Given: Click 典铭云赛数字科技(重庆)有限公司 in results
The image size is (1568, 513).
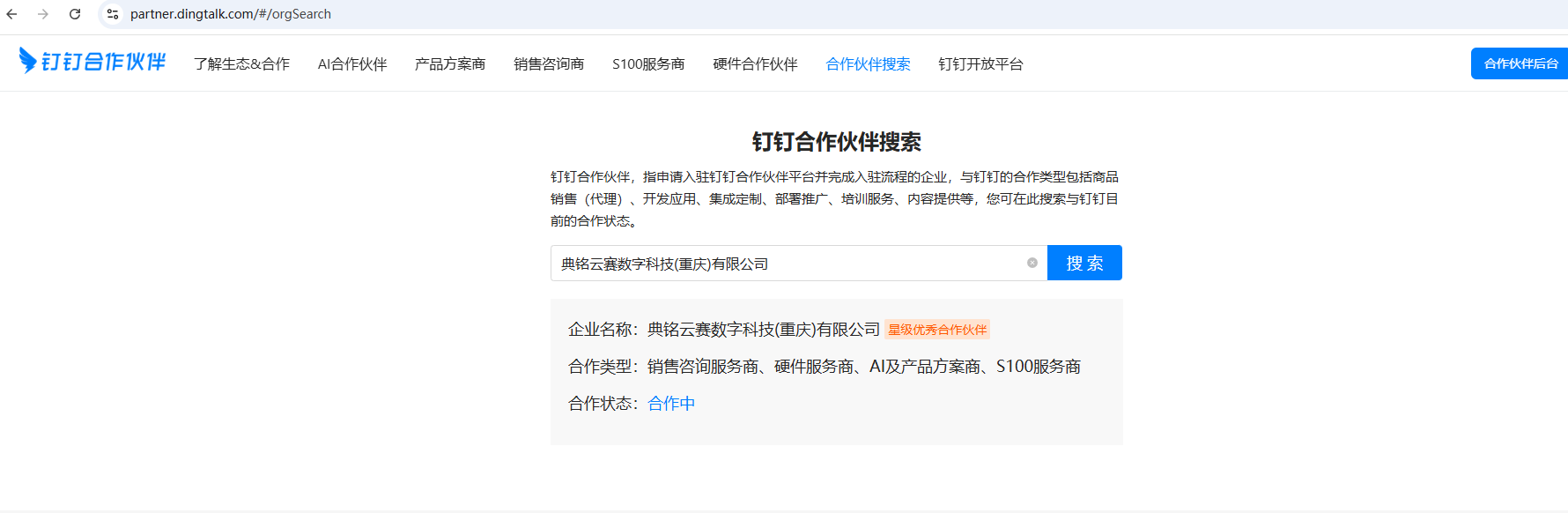Looking at the screenshot, I should [x=764, y=330].
